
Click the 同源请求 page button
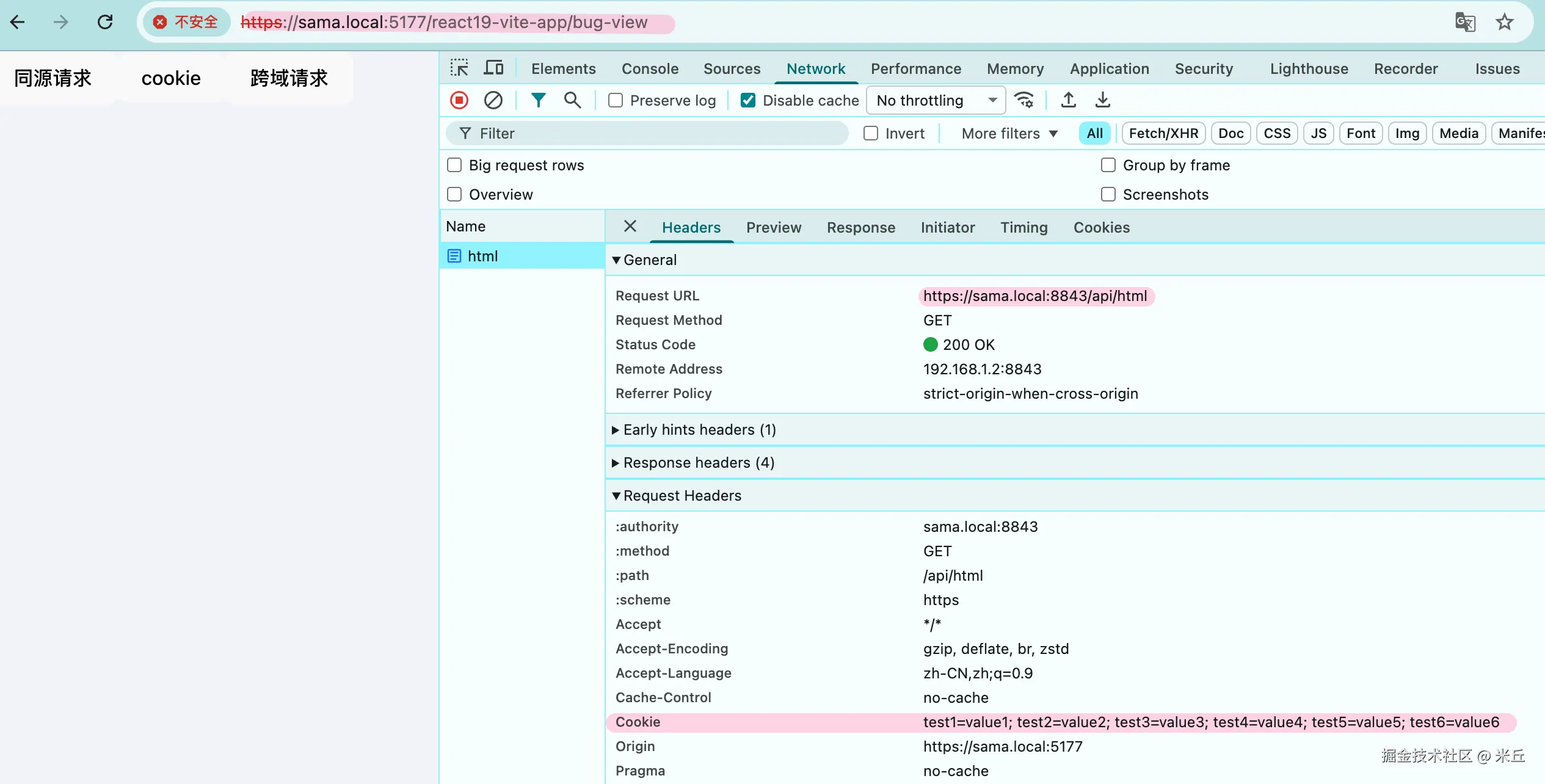(53, 78)
